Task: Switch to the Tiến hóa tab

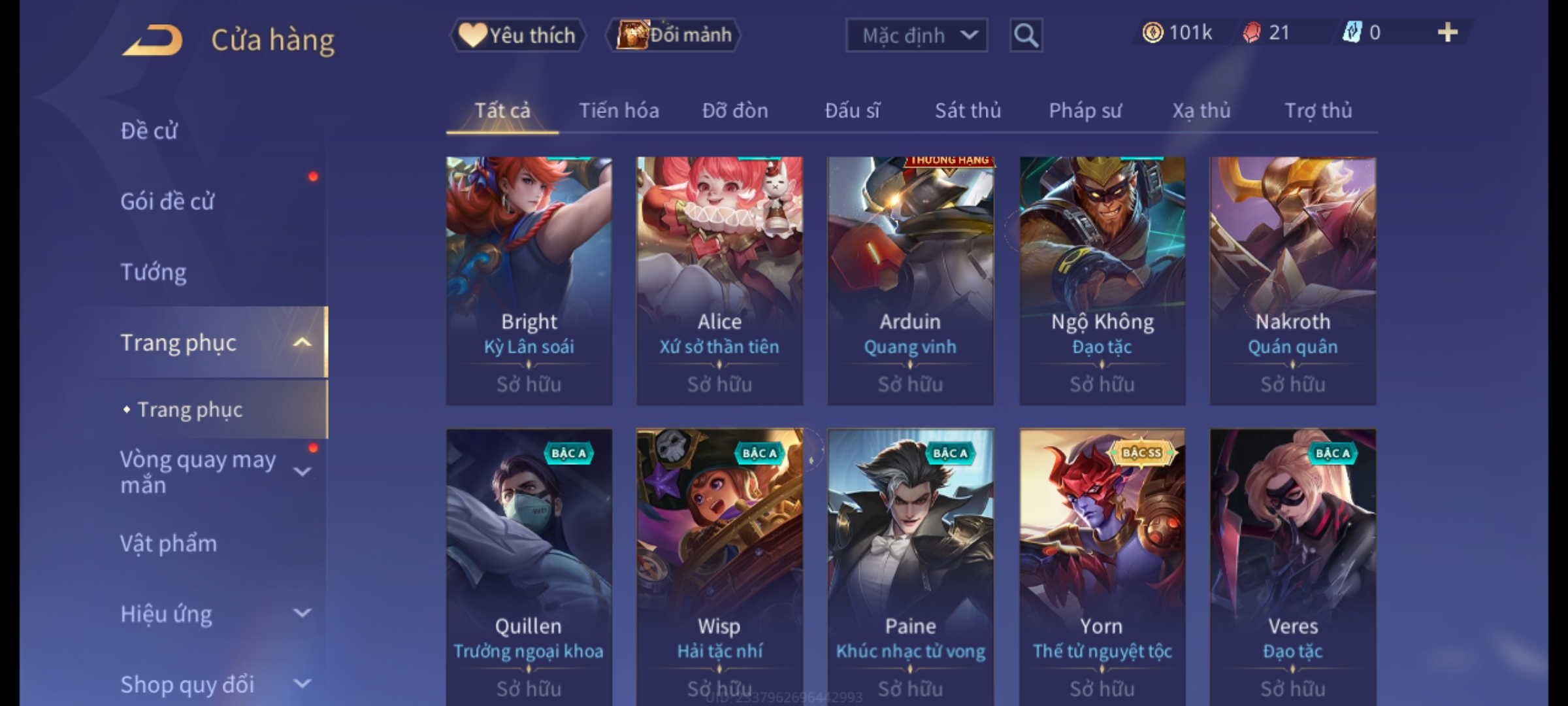Action: click(619, 110)
